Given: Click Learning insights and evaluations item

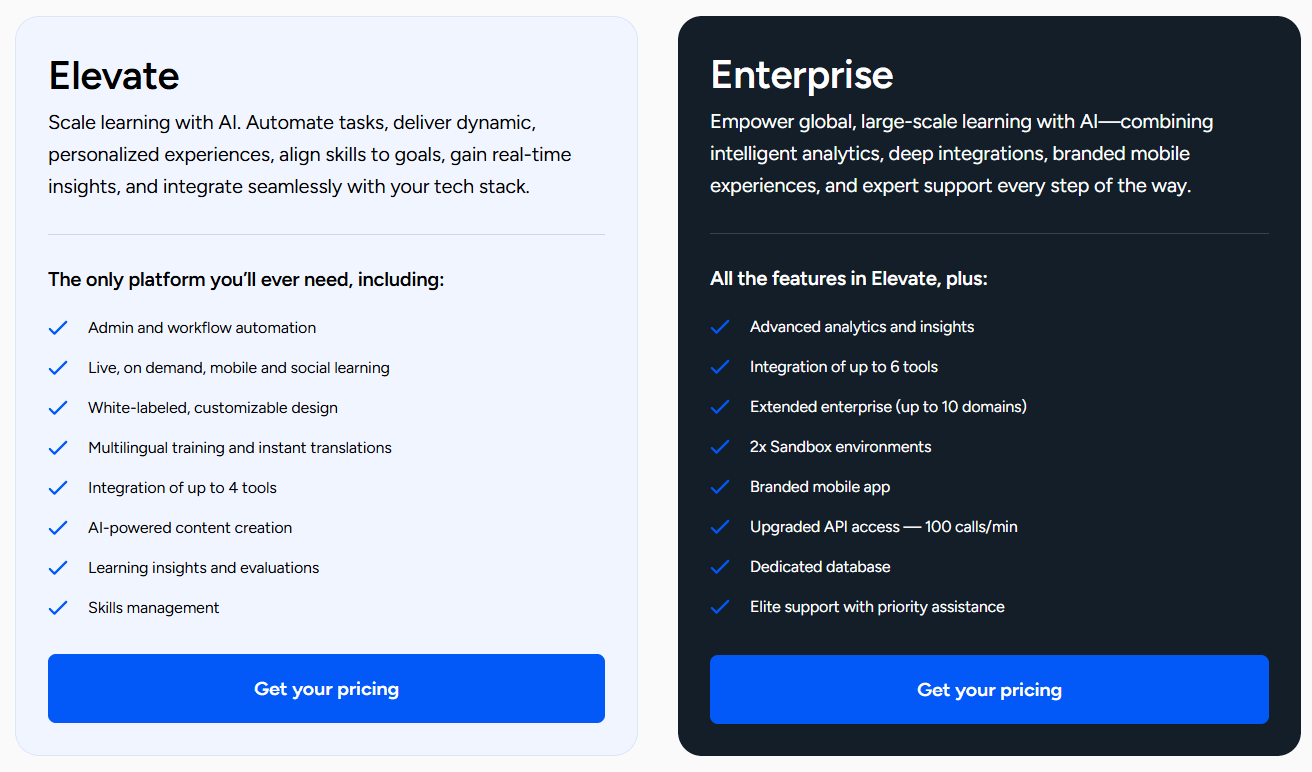Looking at the screenshot, I should pos(204,568).
